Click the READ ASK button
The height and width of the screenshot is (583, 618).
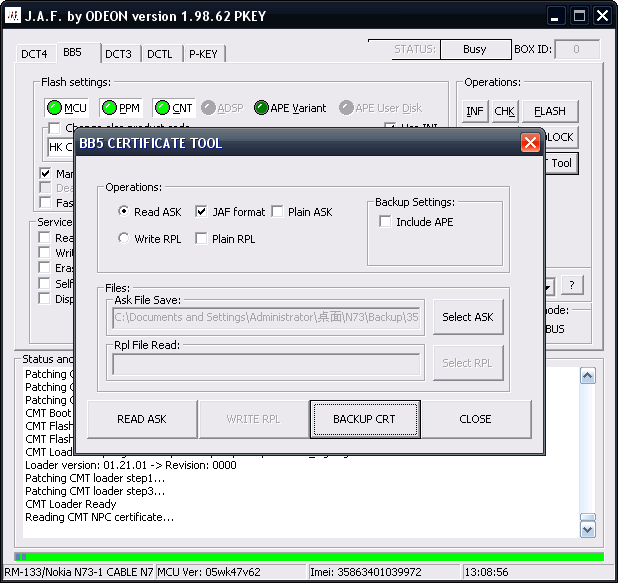tap(142, 419)
